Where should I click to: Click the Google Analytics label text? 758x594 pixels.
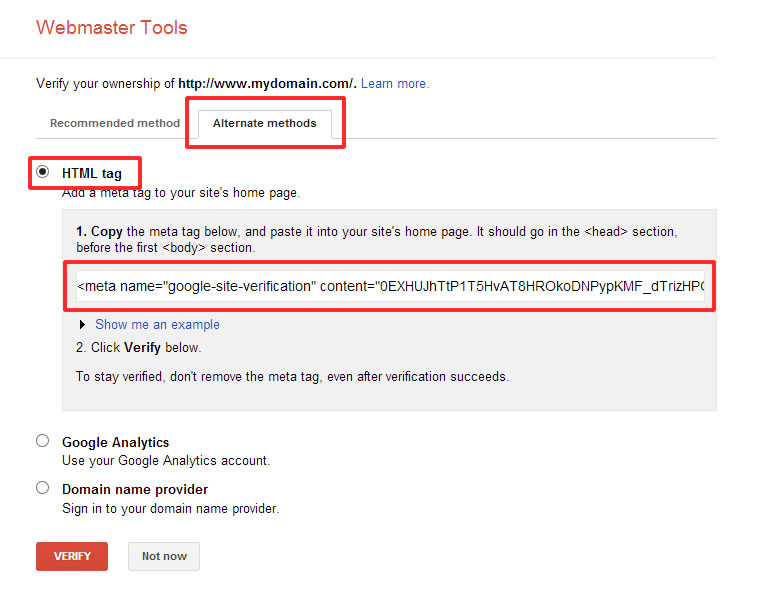click(x=115, y=442)
